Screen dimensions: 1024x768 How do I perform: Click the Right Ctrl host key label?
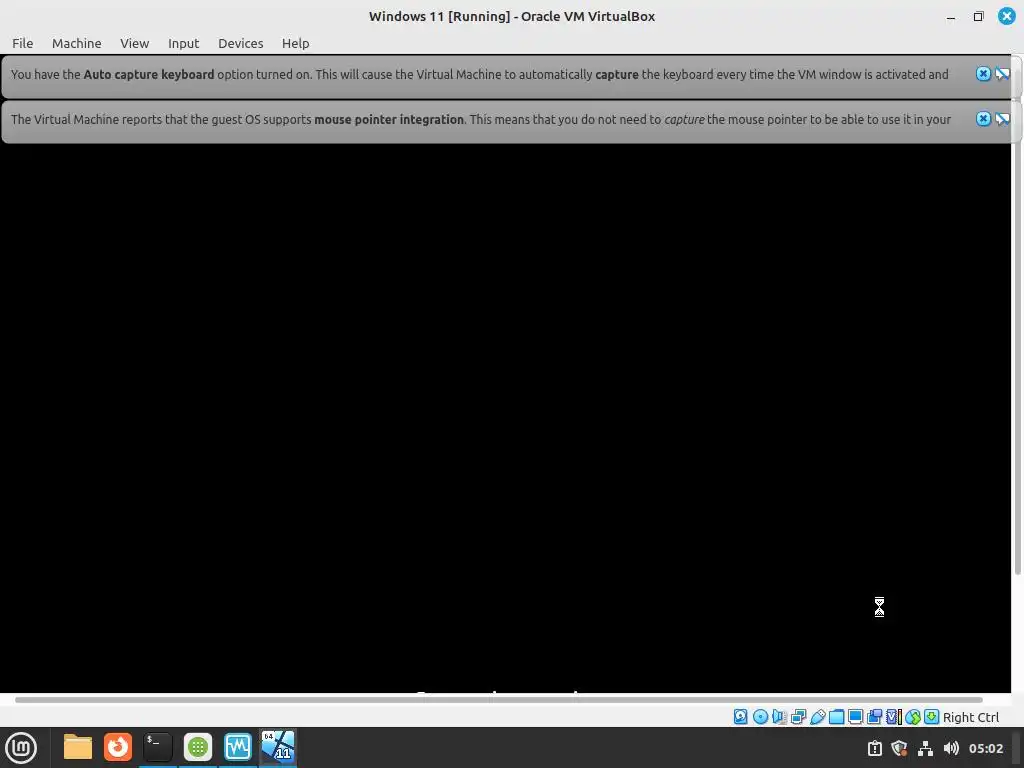click(x=971, y=717)
